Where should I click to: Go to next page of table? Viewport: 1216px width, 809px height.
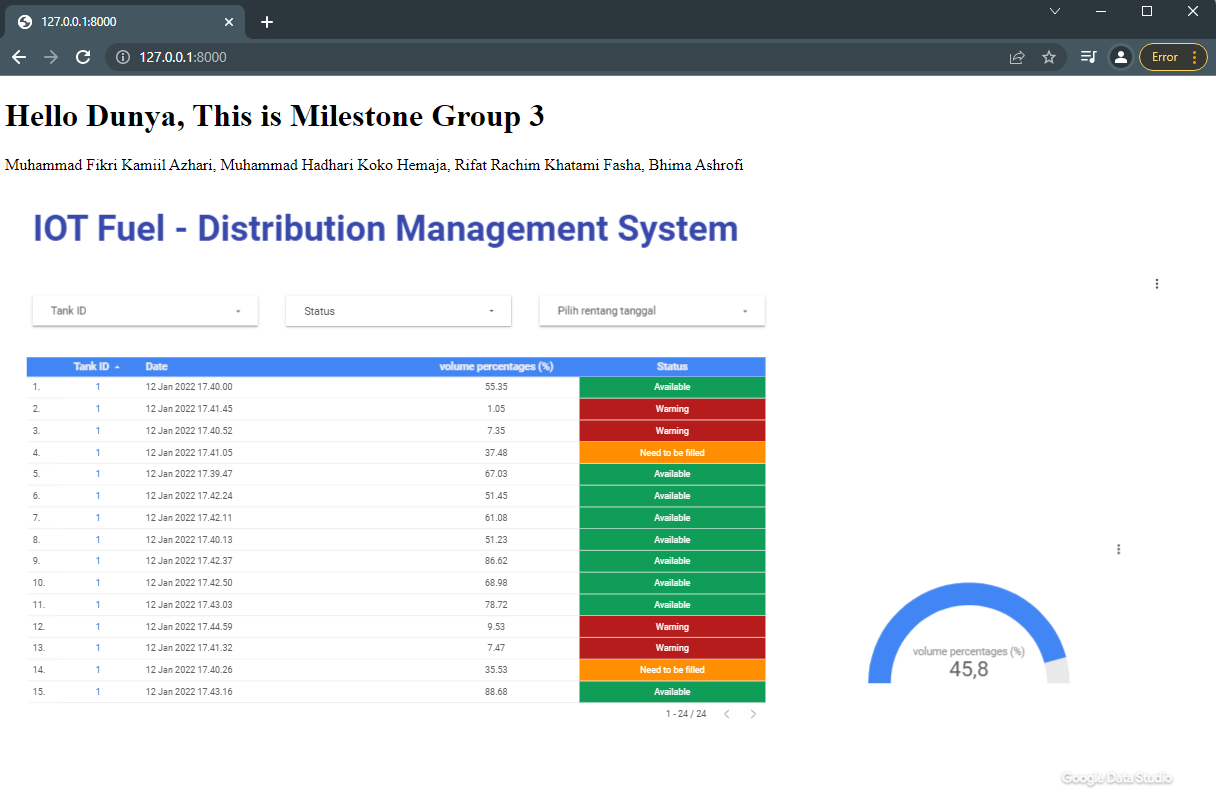[x=753, y=714]
